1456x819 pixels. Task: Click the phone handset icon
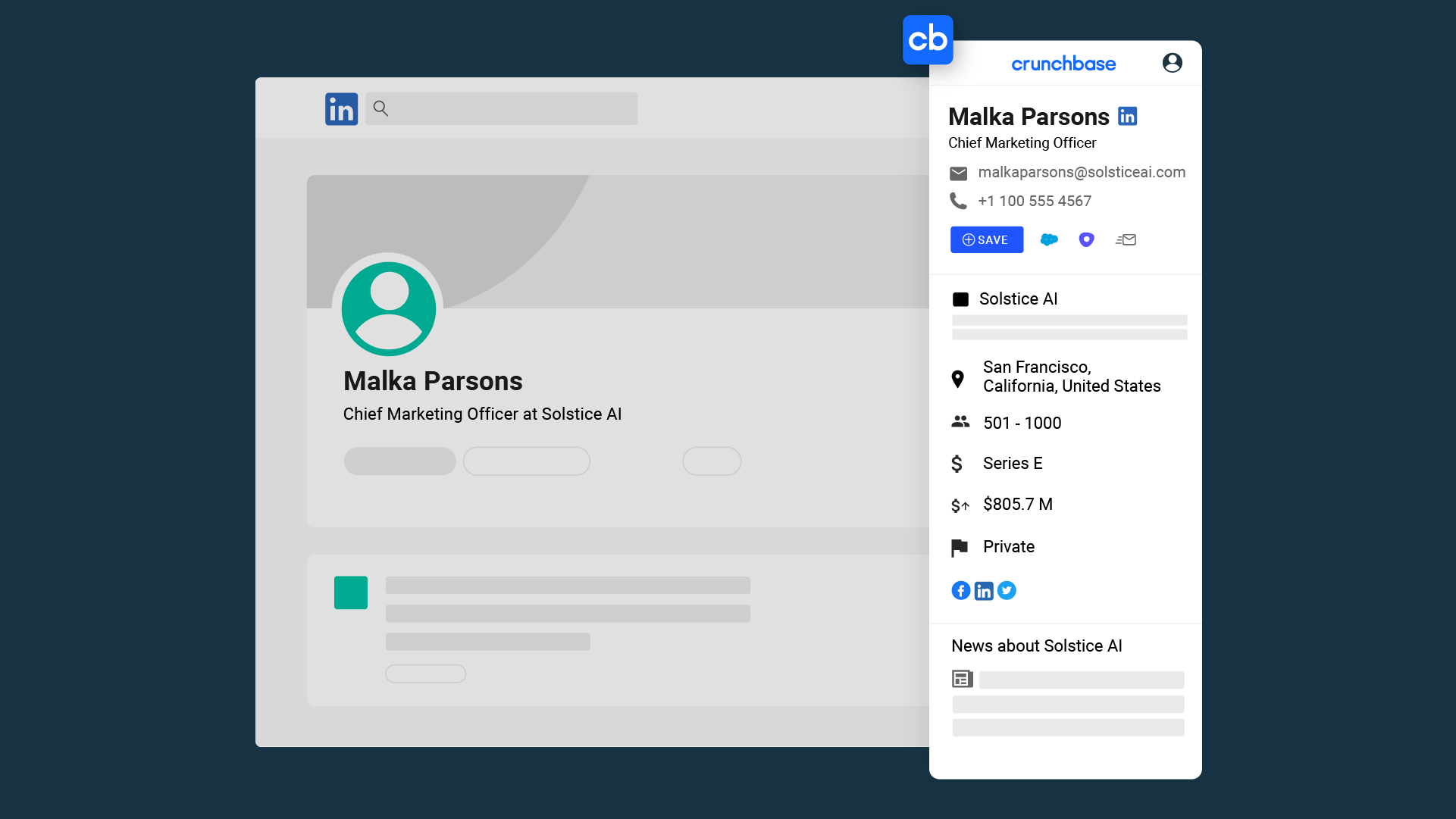coord(958,201)
